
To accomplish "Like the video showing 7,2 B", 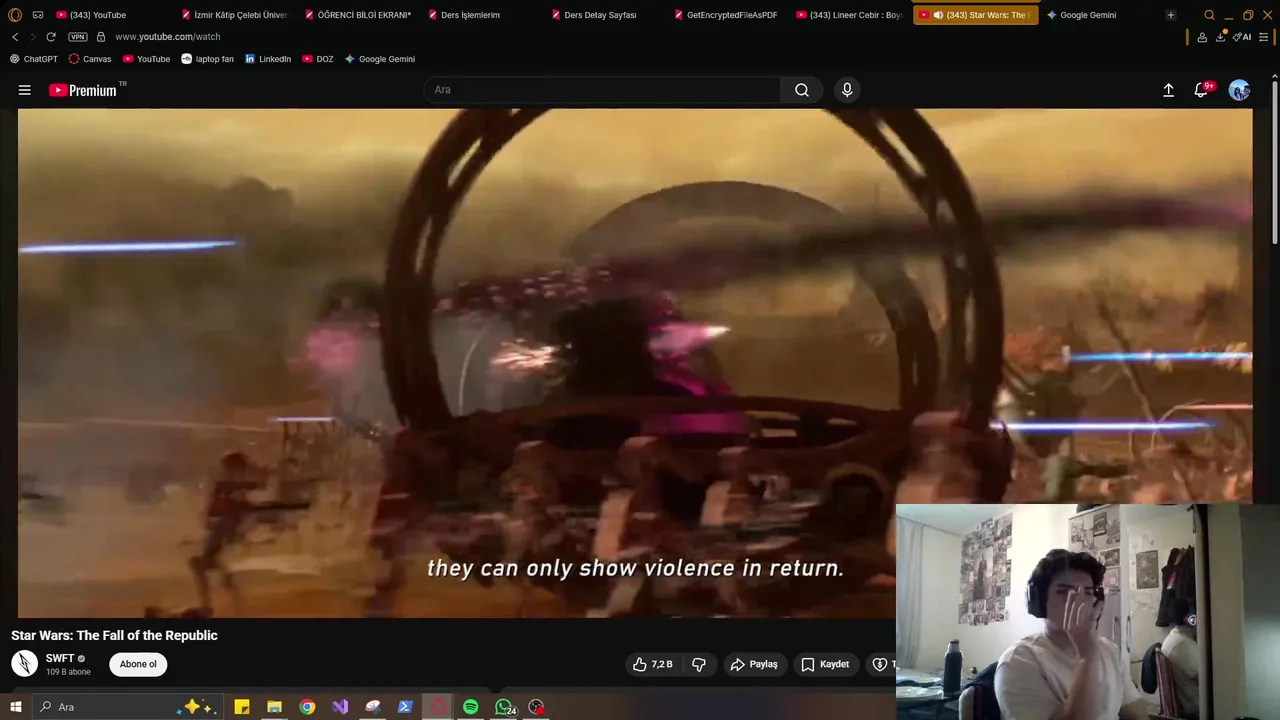I will click(652, 664).
